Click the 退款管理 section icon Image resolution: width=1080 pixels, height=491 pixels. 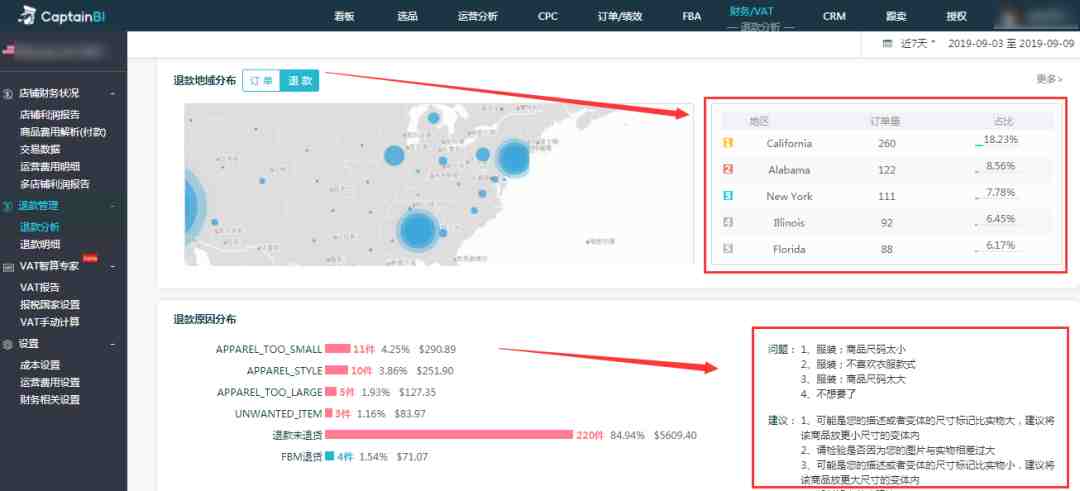pyautogui.click(x=8, y=205)
